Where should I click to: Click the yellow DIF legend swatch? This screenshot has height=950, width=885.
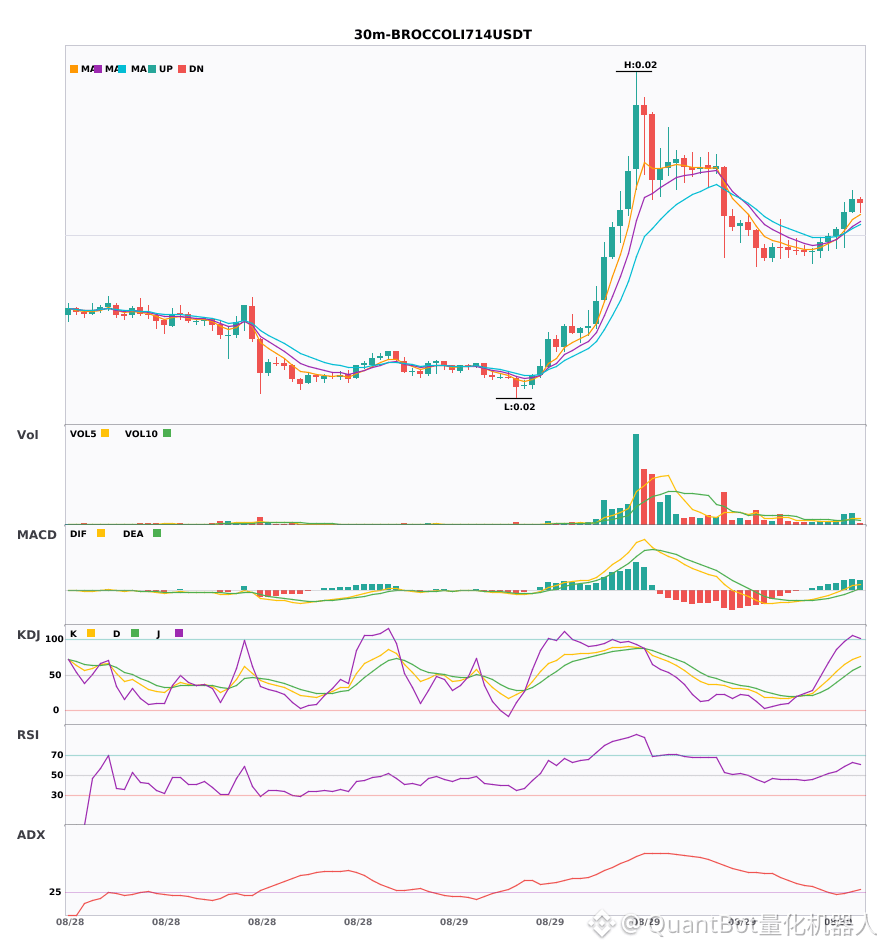click(101, 533)
